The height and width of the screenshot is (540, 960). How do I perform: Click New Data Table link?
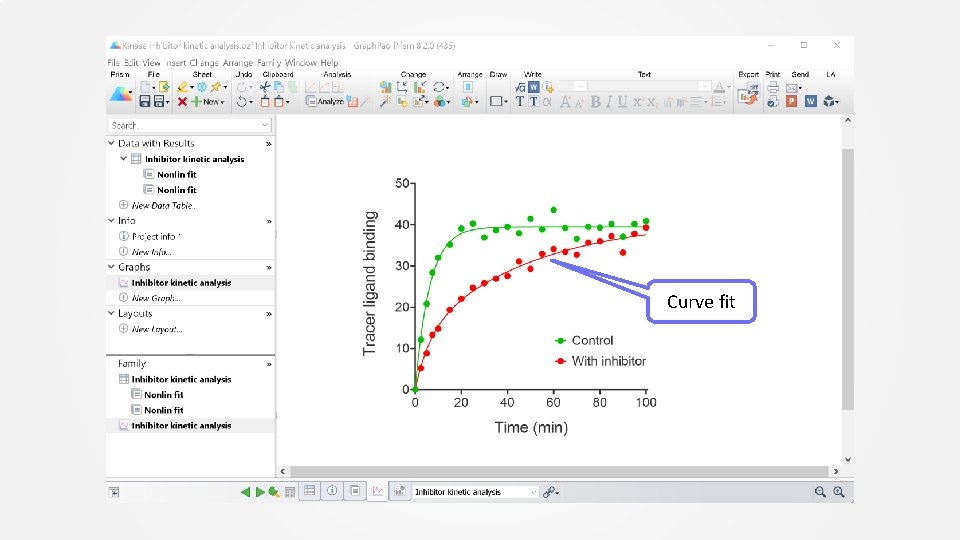163,205
